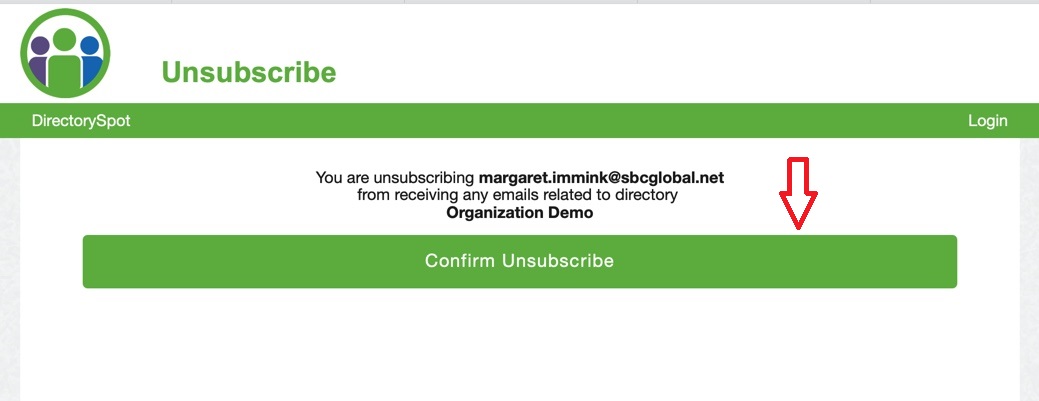Click the Unsubscribe page heading
This screenshot has height=401, width=1039.
coord(248,72)
